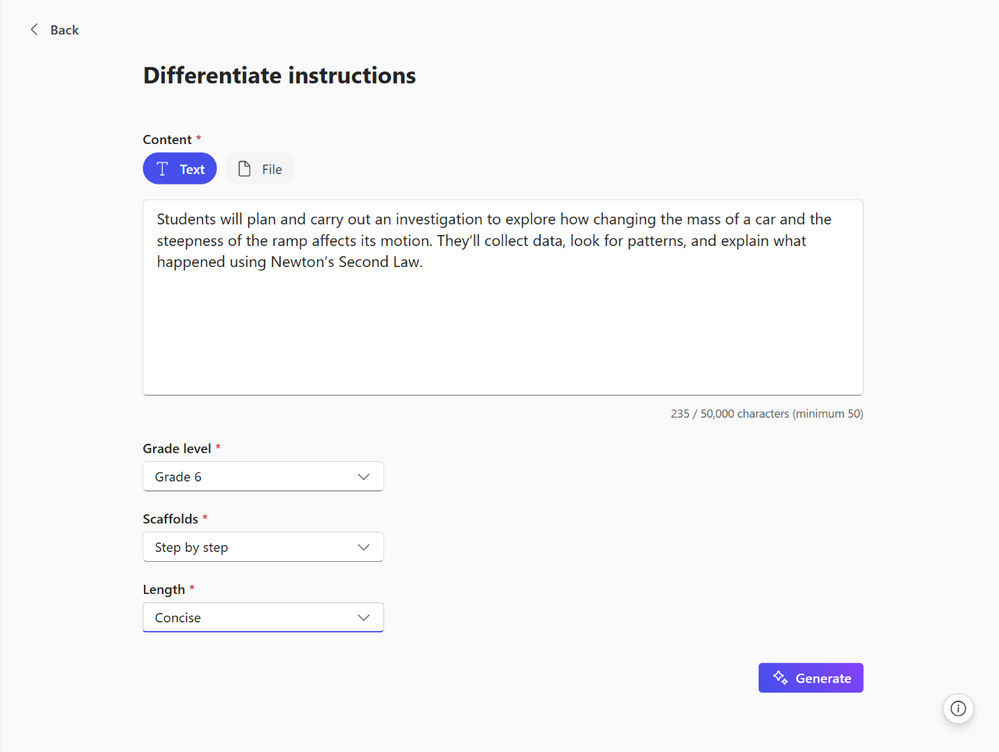Expand Grade 6 chevron arrow
Viewport: 999px width, 752px height.
363,477
